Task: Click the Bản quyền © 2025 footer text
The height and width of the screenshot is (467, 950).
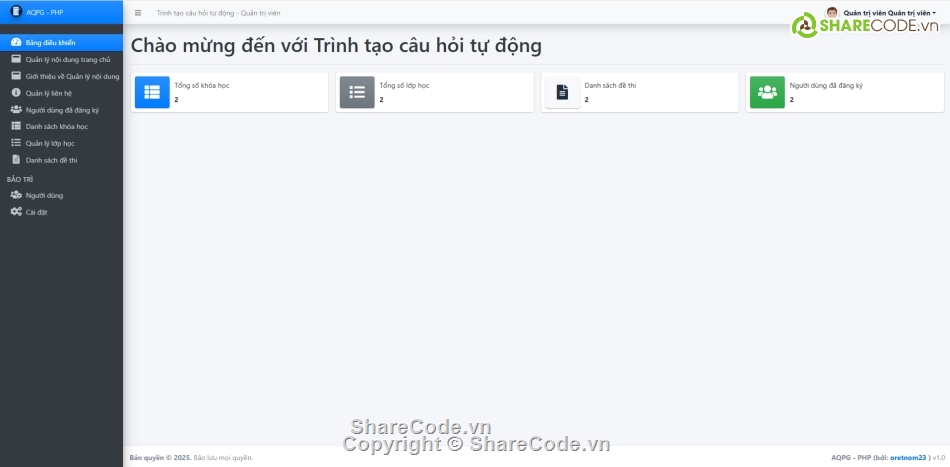Action: click(x=161, y=457)
